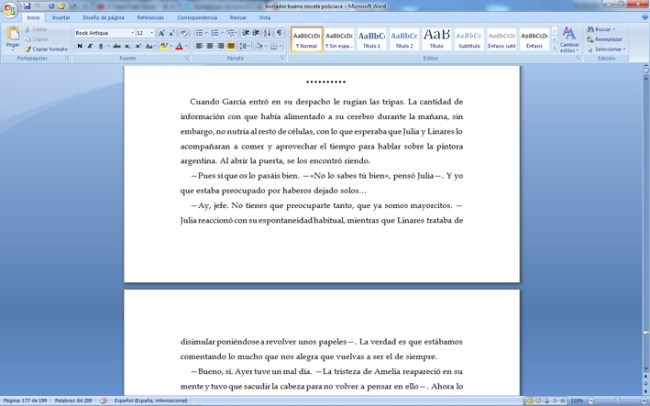Open the Correspondencia tab
Screen dimensions: 650x406
(x=197, y=18)
